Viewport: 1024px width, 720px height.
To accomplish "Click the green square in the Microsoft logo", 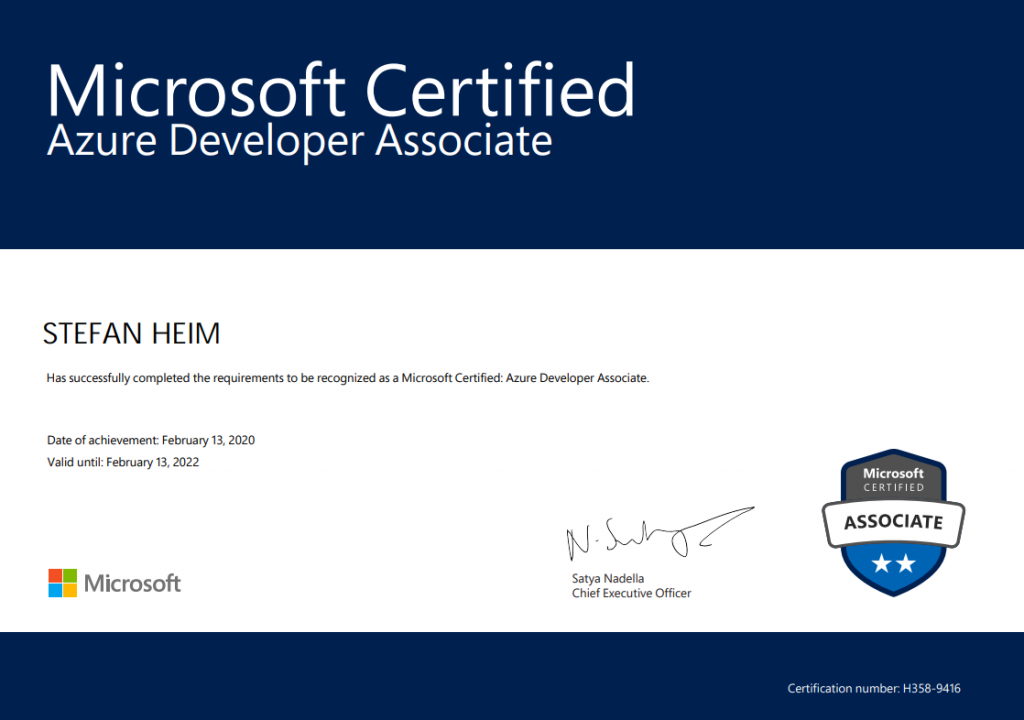I will click(70, 575).
